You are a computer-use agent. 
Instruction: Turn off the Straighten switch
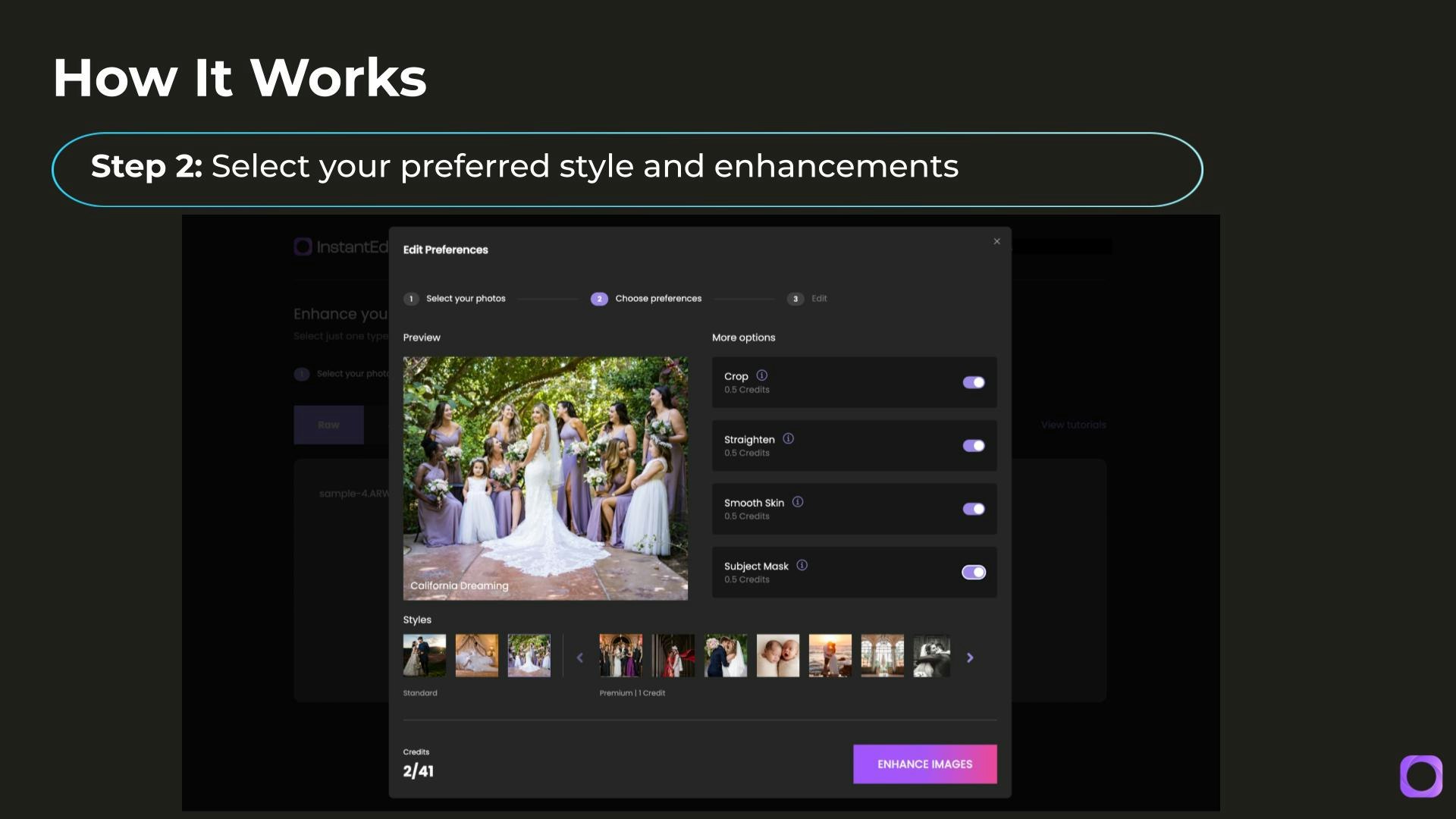pyautogui.click(x=974, y=446)
